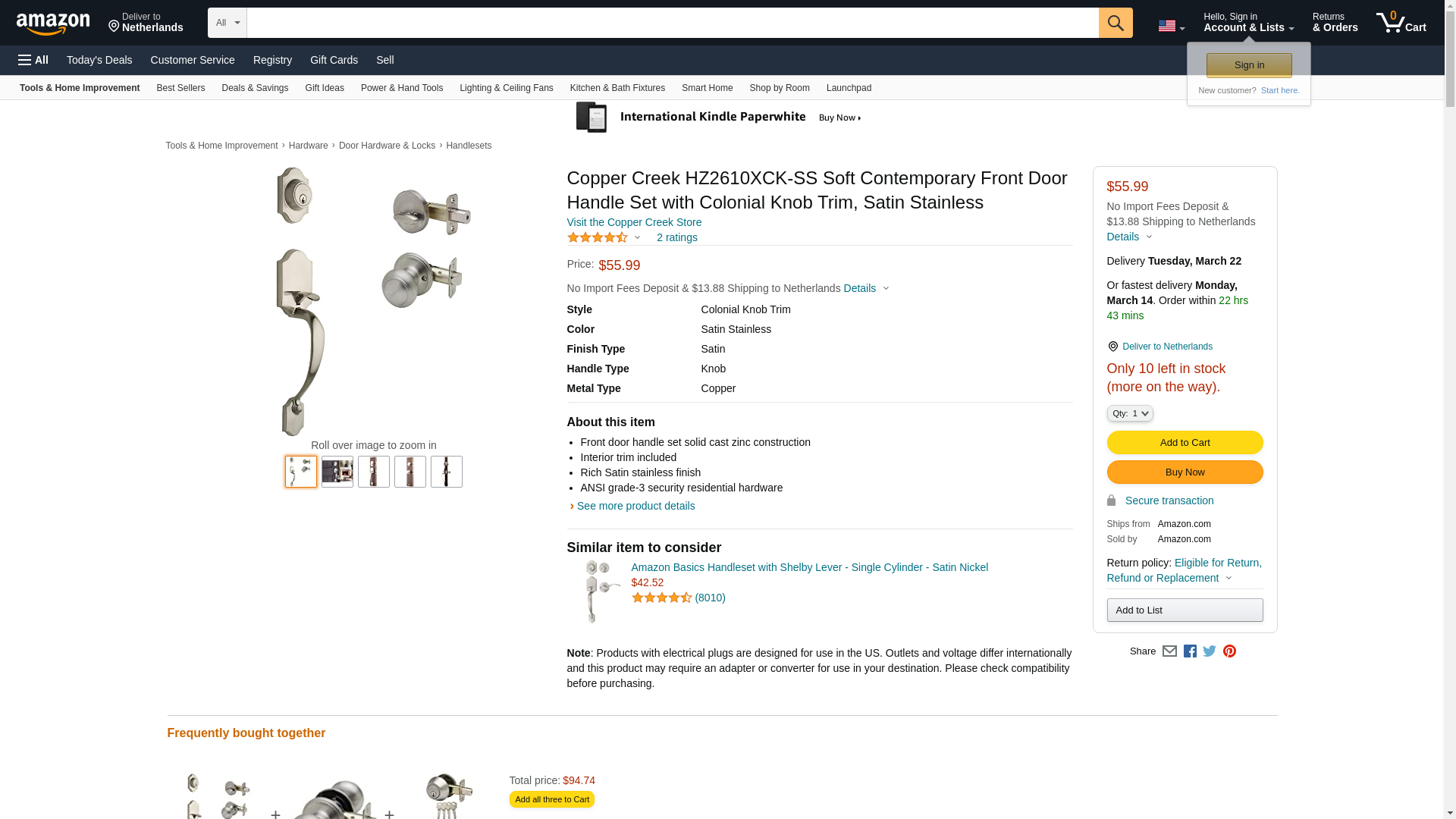The image size is (1456, 819).
Task: Select the second product thumbnail image
Action: (337, 472)
